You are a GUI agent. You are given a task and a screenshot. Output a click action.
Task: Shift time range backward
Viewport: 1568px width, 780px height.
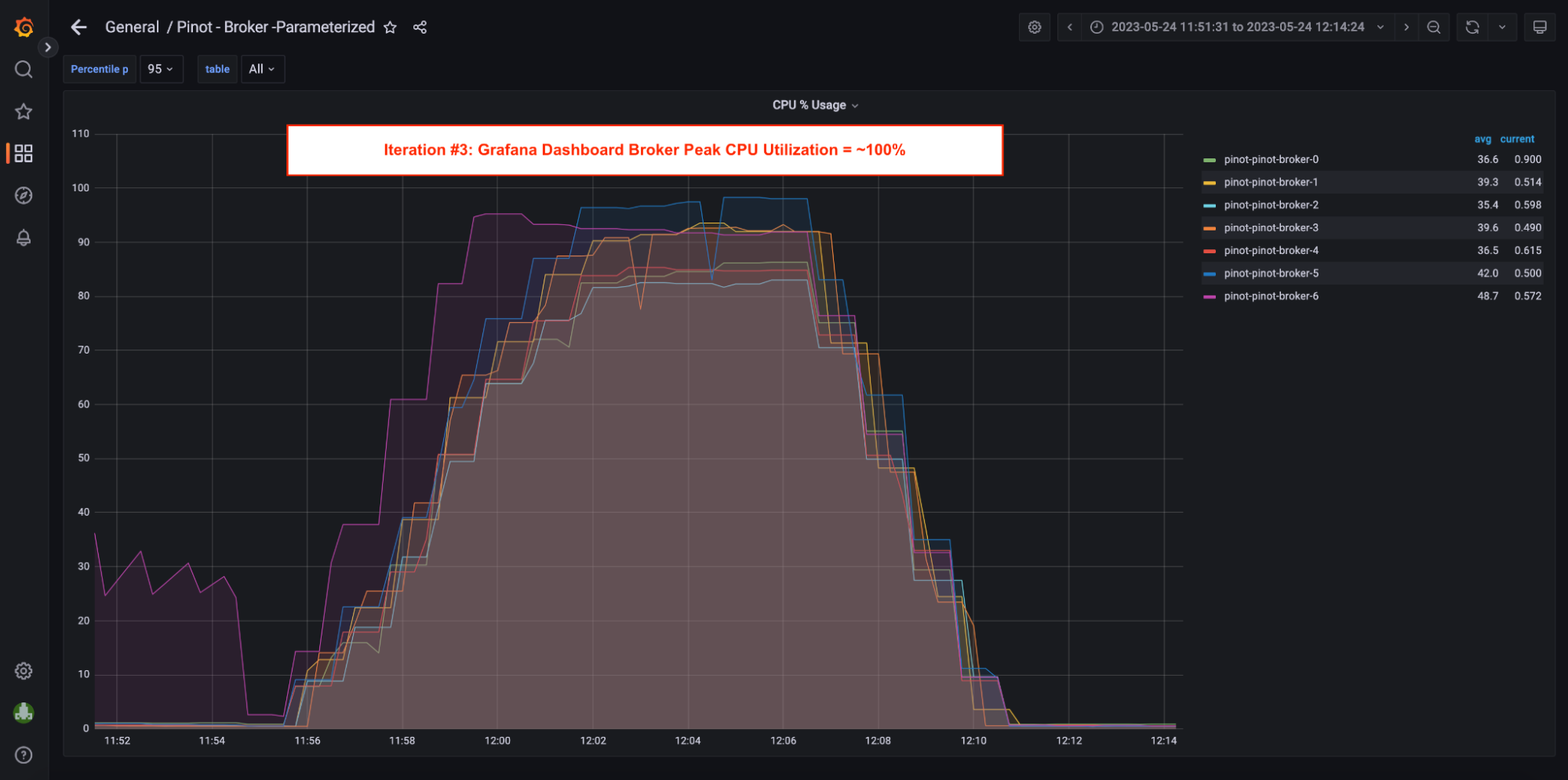click(1069, 27)
